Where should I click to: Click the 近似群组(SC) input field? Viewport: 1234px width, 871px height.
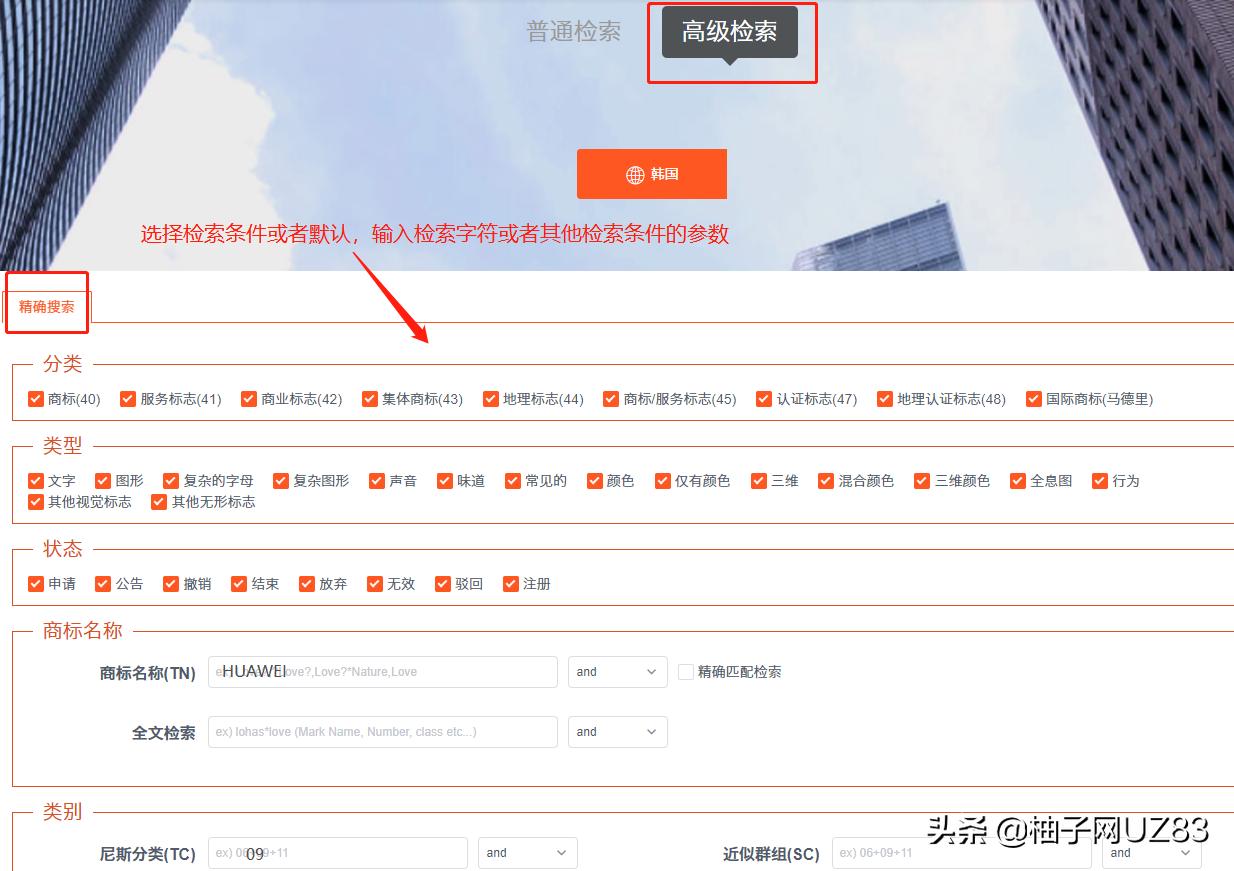[963, 853]
